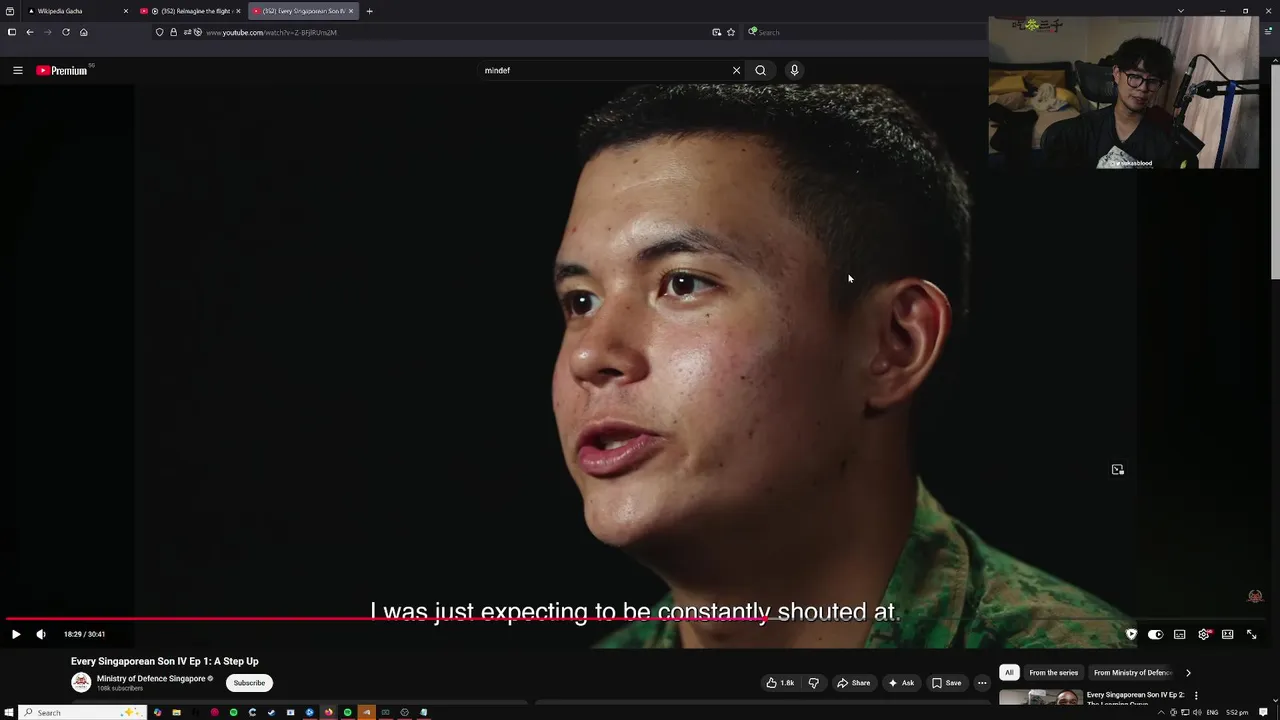This screenshot has width=1280, height=720.
Task: Start voice search with microphone
Action: click(x=794, y=70)
